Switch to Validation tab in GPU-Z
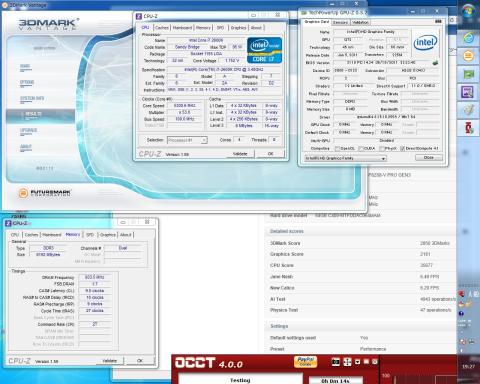 click(x=360, y=22)
